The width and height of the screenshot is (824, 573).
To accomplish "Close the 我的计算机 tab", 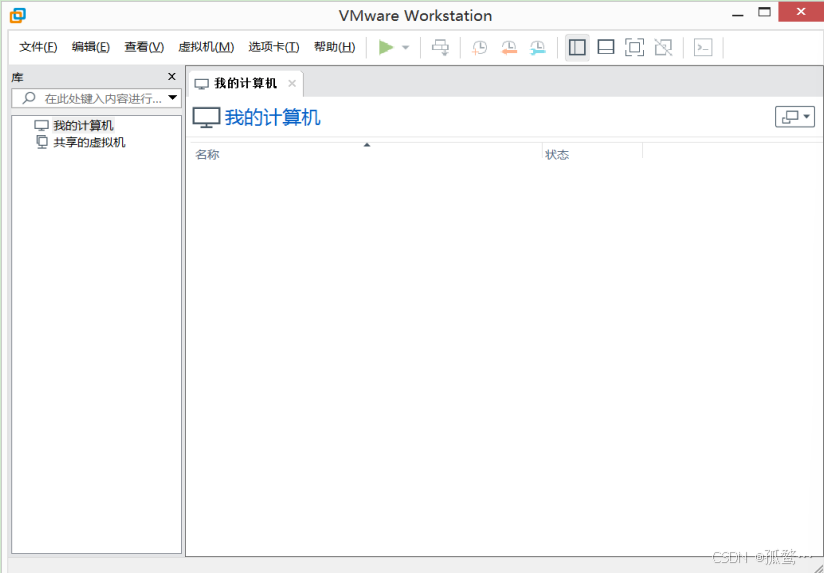I will click(x=292, y=84).
